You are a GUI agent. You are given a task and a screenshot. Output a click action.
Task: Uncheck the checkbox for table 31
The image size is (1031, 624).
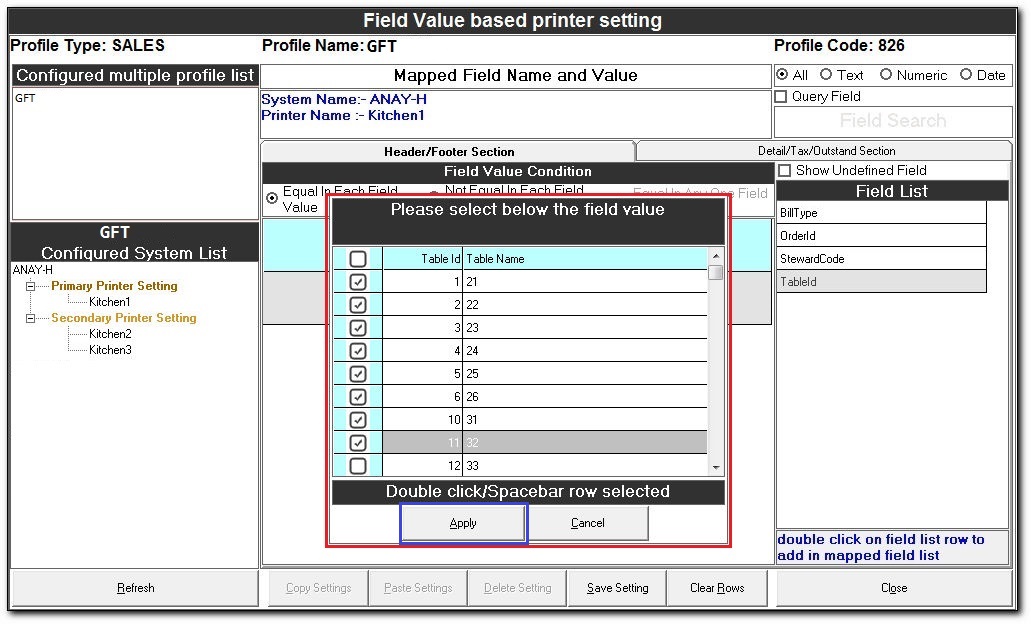tap(358, 420)
